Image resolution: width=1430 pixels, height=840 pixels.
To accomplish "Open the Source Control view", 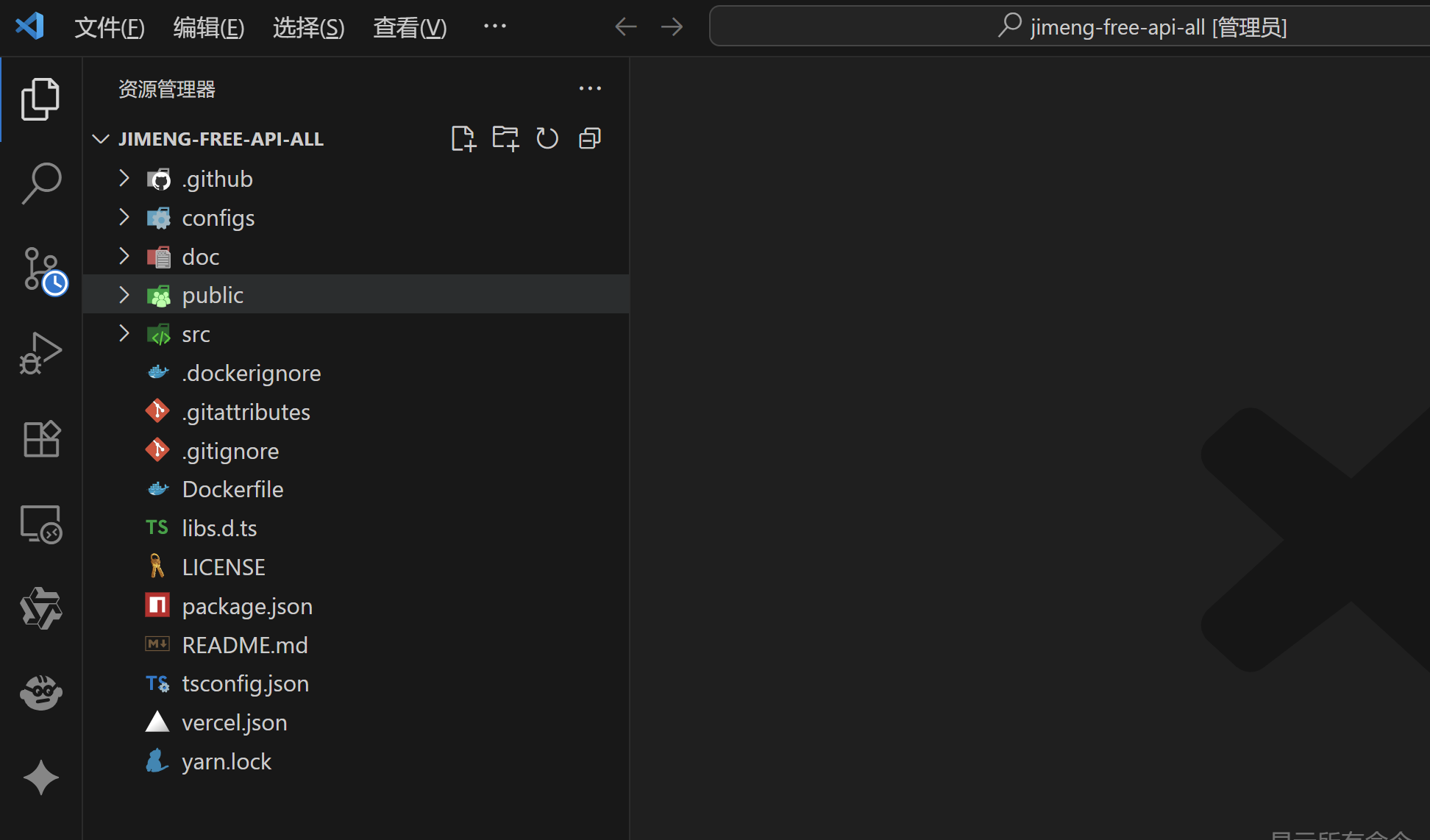I will (41, 269).
